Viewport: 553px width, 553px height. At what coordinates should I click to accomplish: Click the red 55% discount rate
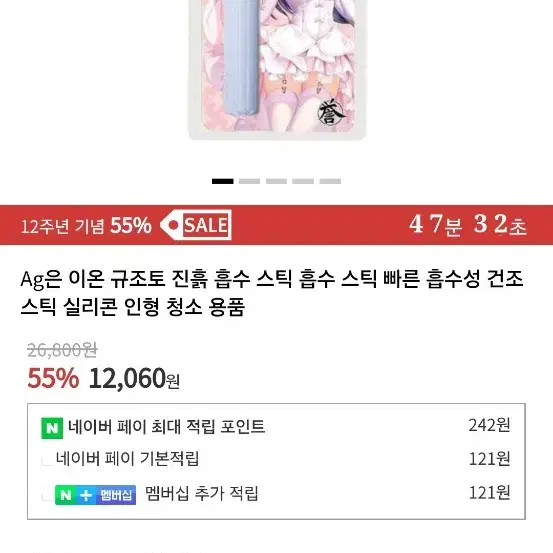[x=53, y=378]
